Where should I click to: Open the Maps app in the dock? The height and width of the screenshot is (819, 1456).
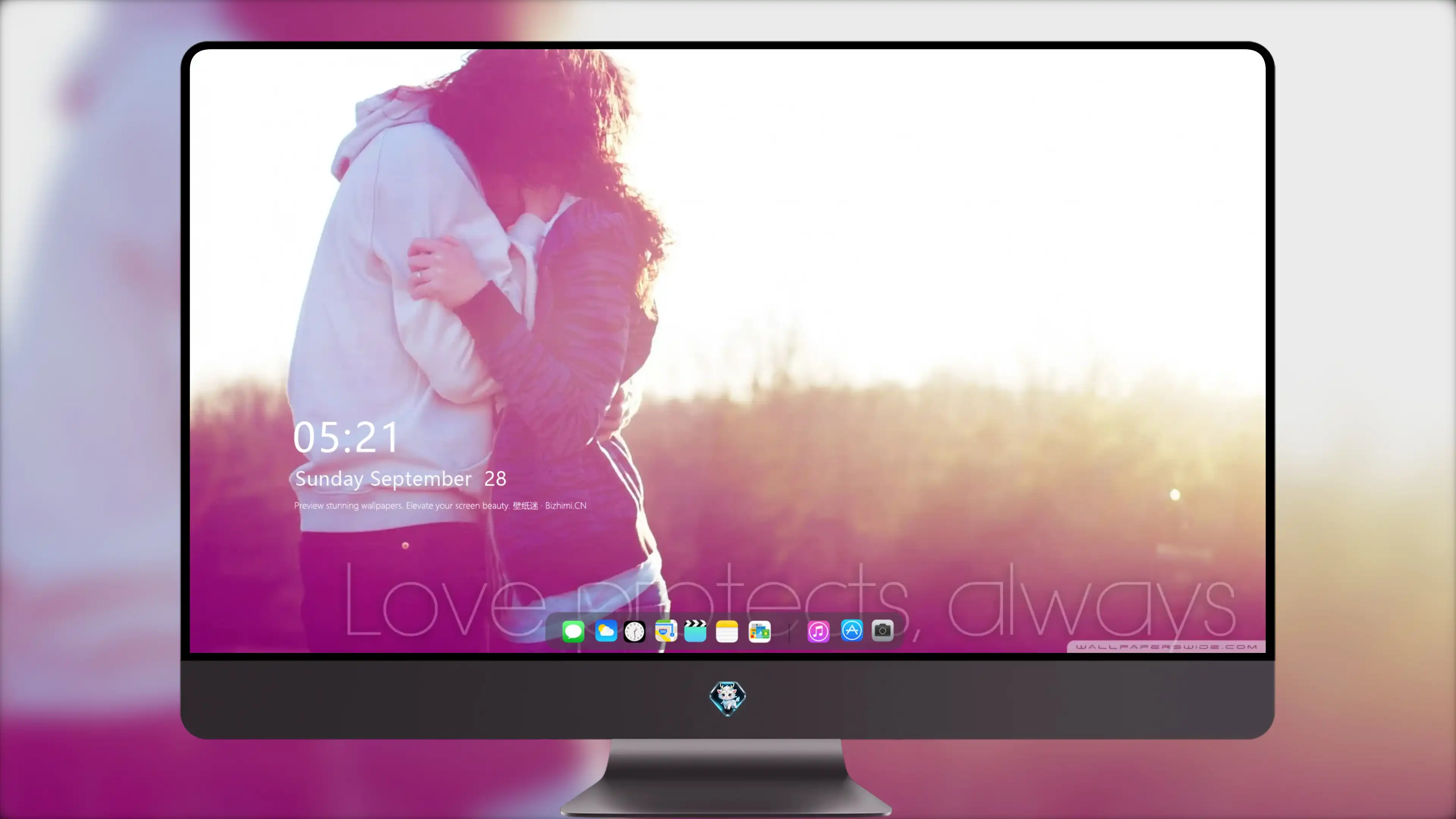666,631
